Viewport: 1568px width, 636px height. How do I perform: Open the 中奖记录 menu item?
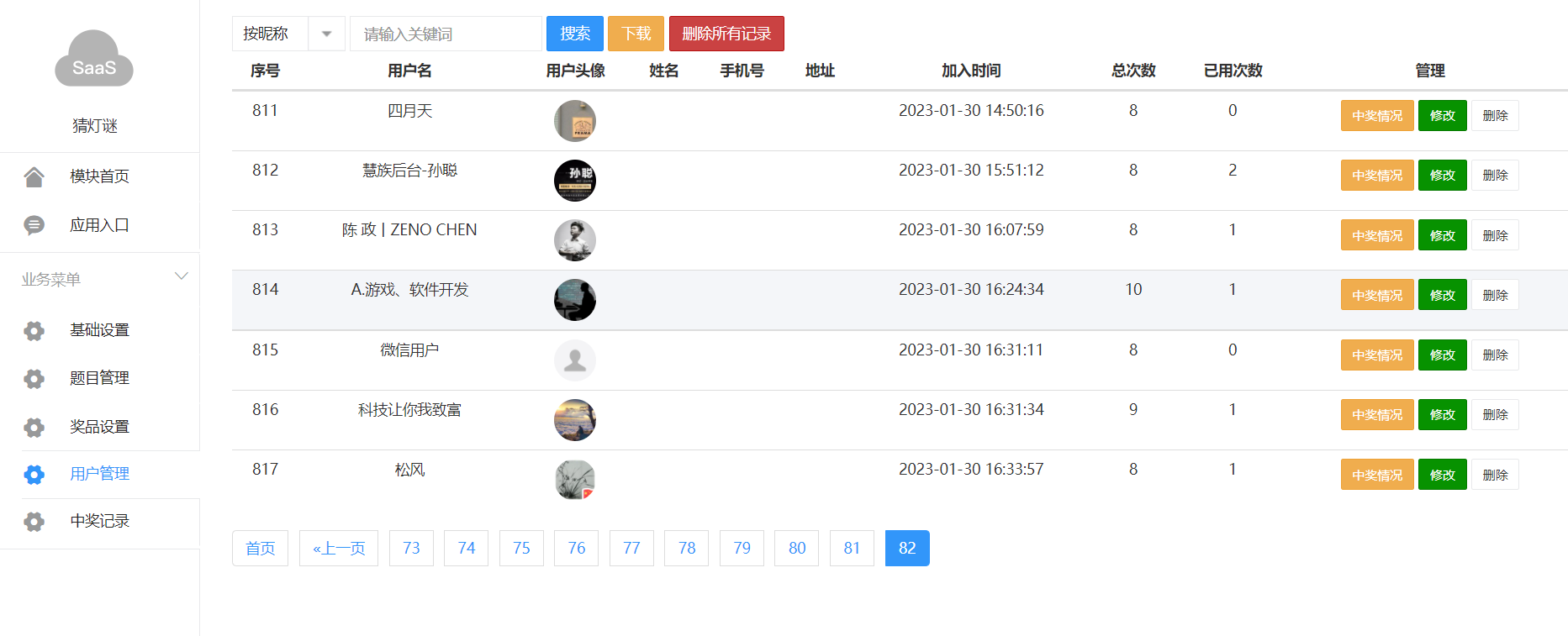pos(99,522)
